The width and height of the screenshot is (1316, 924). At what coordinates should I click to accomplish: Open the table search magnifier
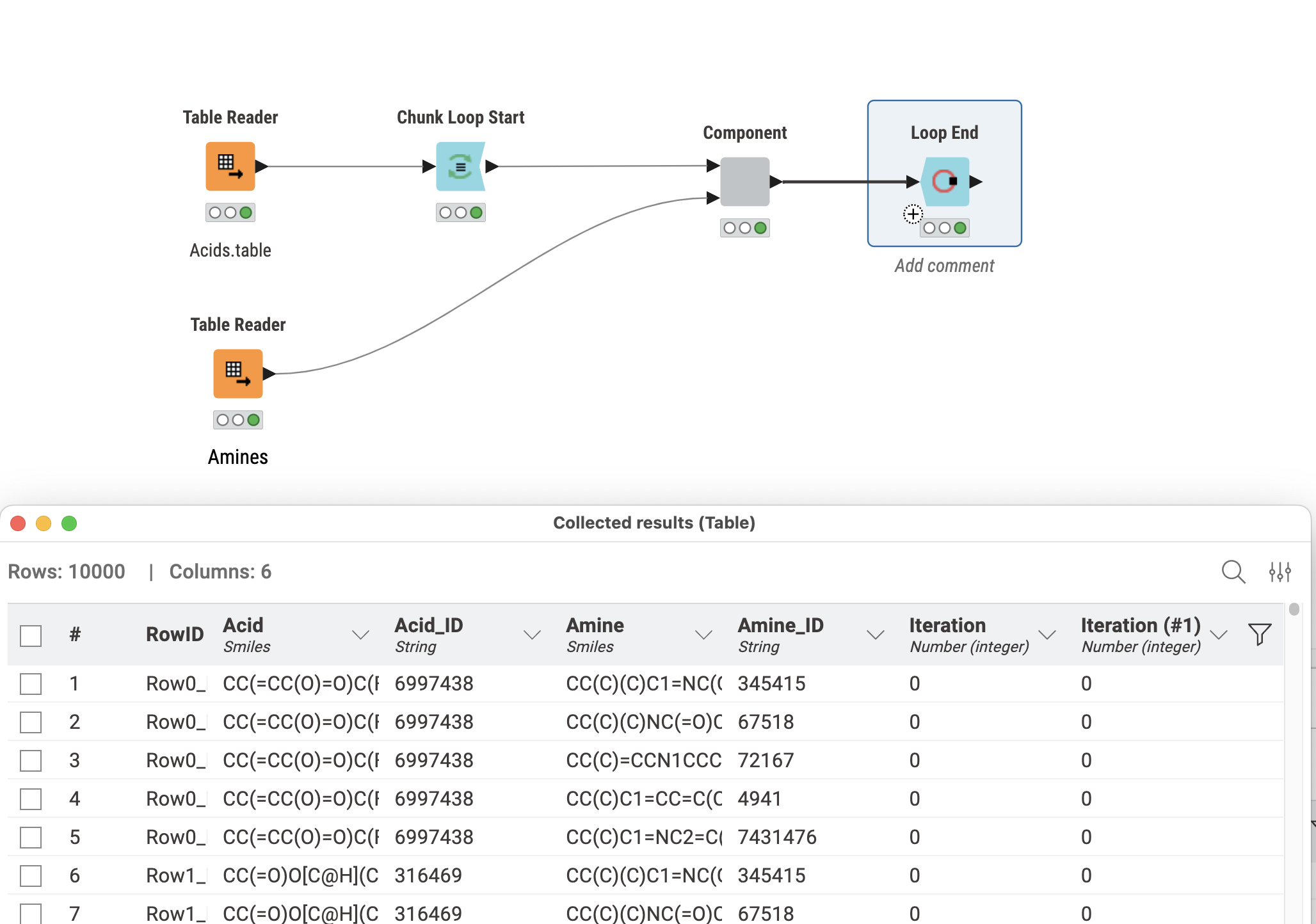point(1233,571)
